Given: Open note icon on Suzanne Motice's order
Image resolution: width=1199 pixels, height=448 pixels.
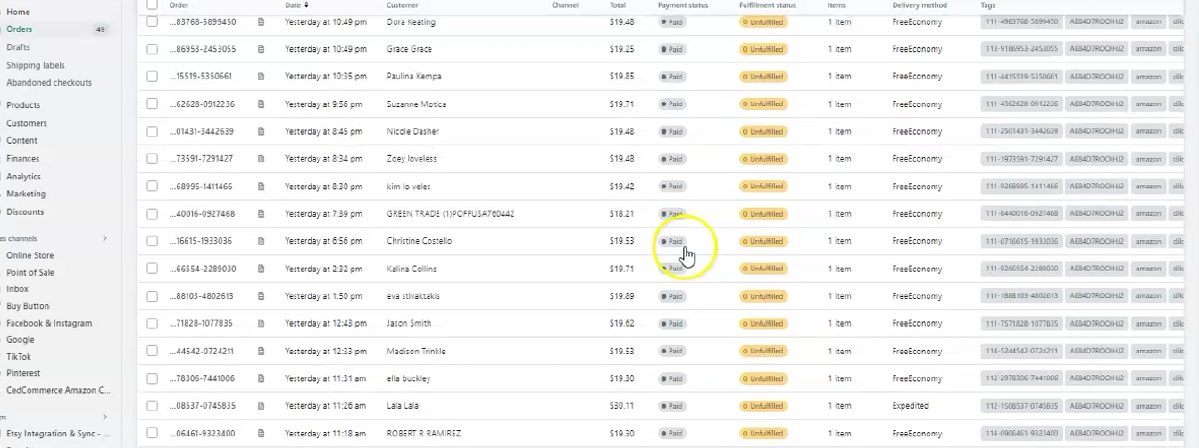Looking at the screenshot, I should [261, 104].
